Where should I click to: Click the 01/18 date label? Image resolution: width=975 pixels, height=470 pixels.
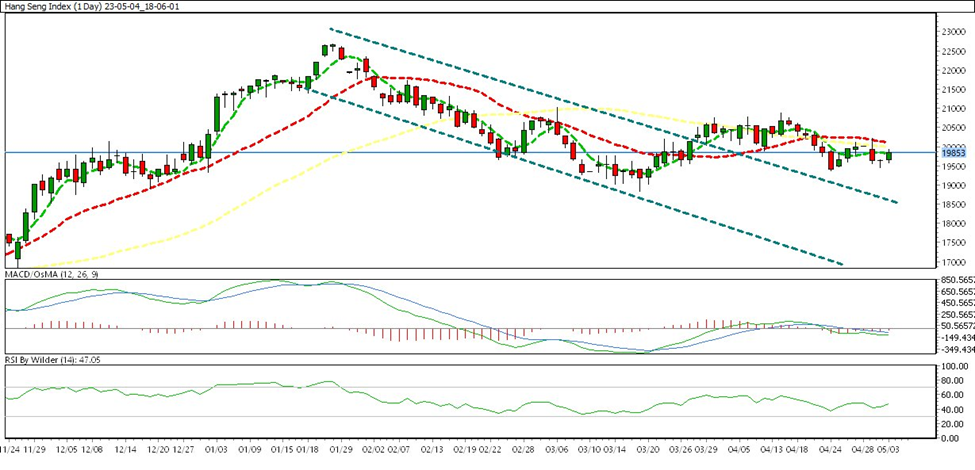point(308,448)
